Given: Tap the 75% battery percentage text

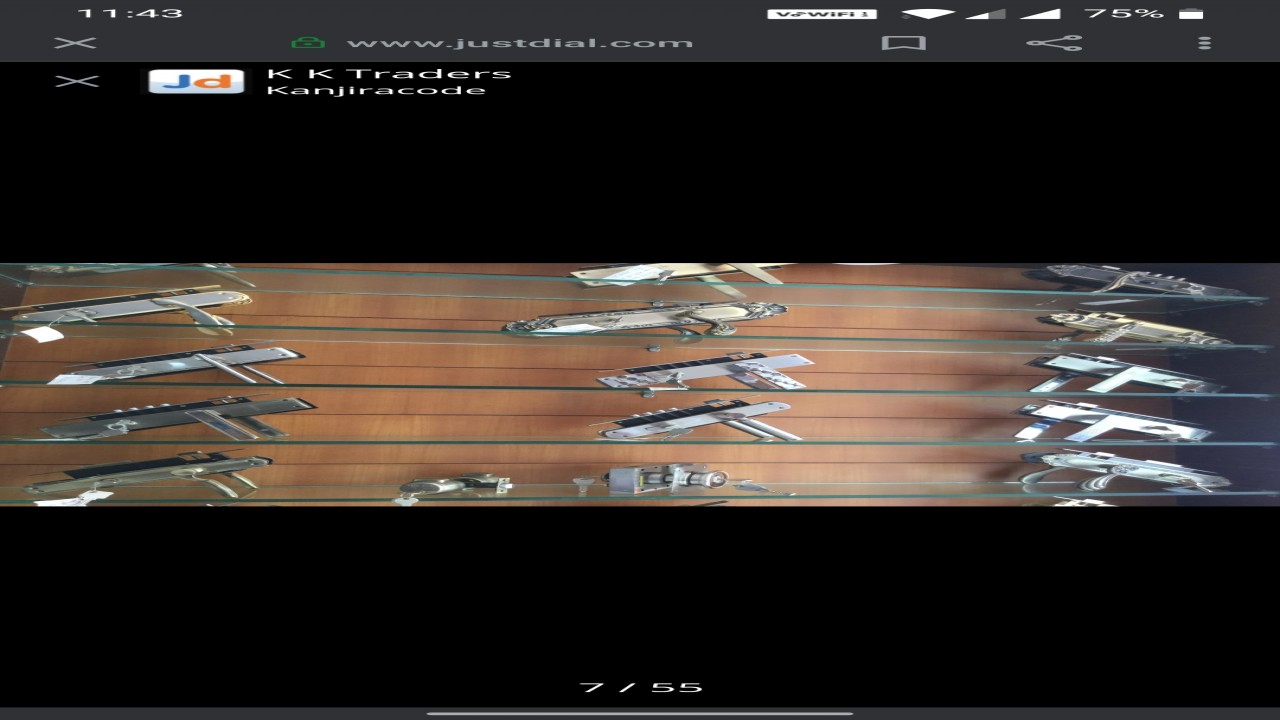Looking at the screenshot, I should click(1124, 13).
